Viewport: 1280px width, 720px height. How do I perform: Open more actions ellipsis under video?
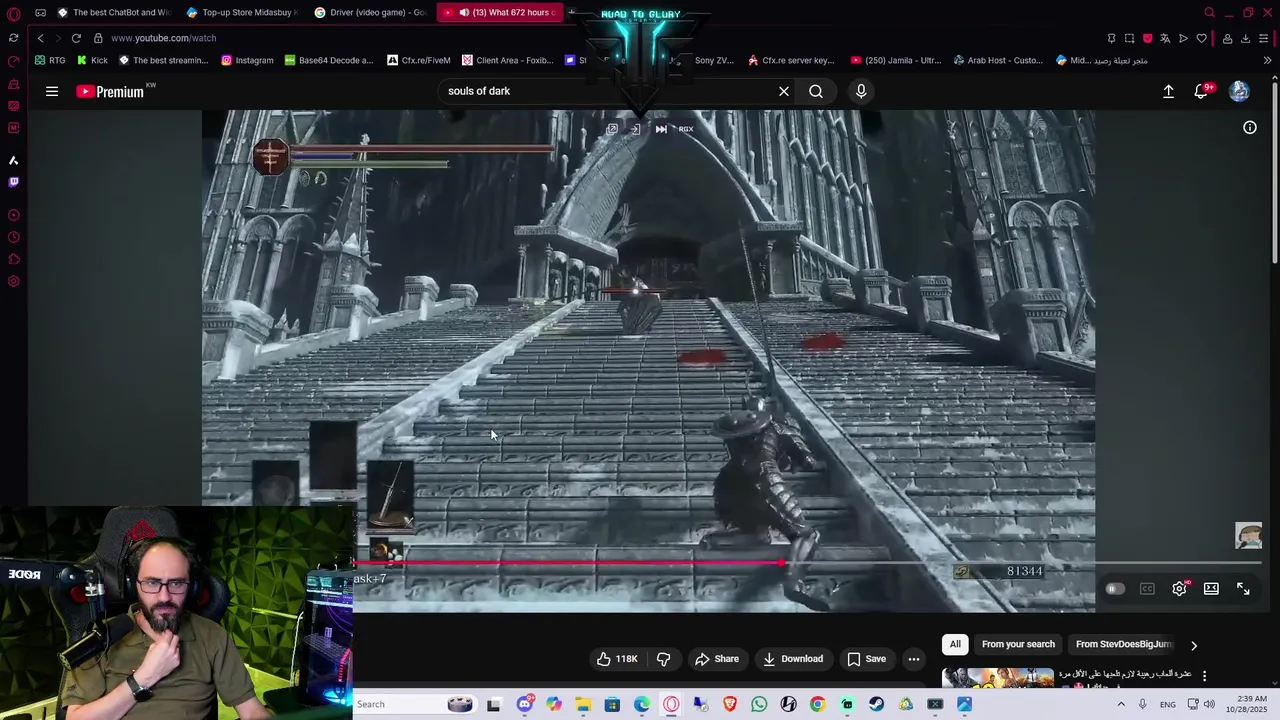coord(913,659)
